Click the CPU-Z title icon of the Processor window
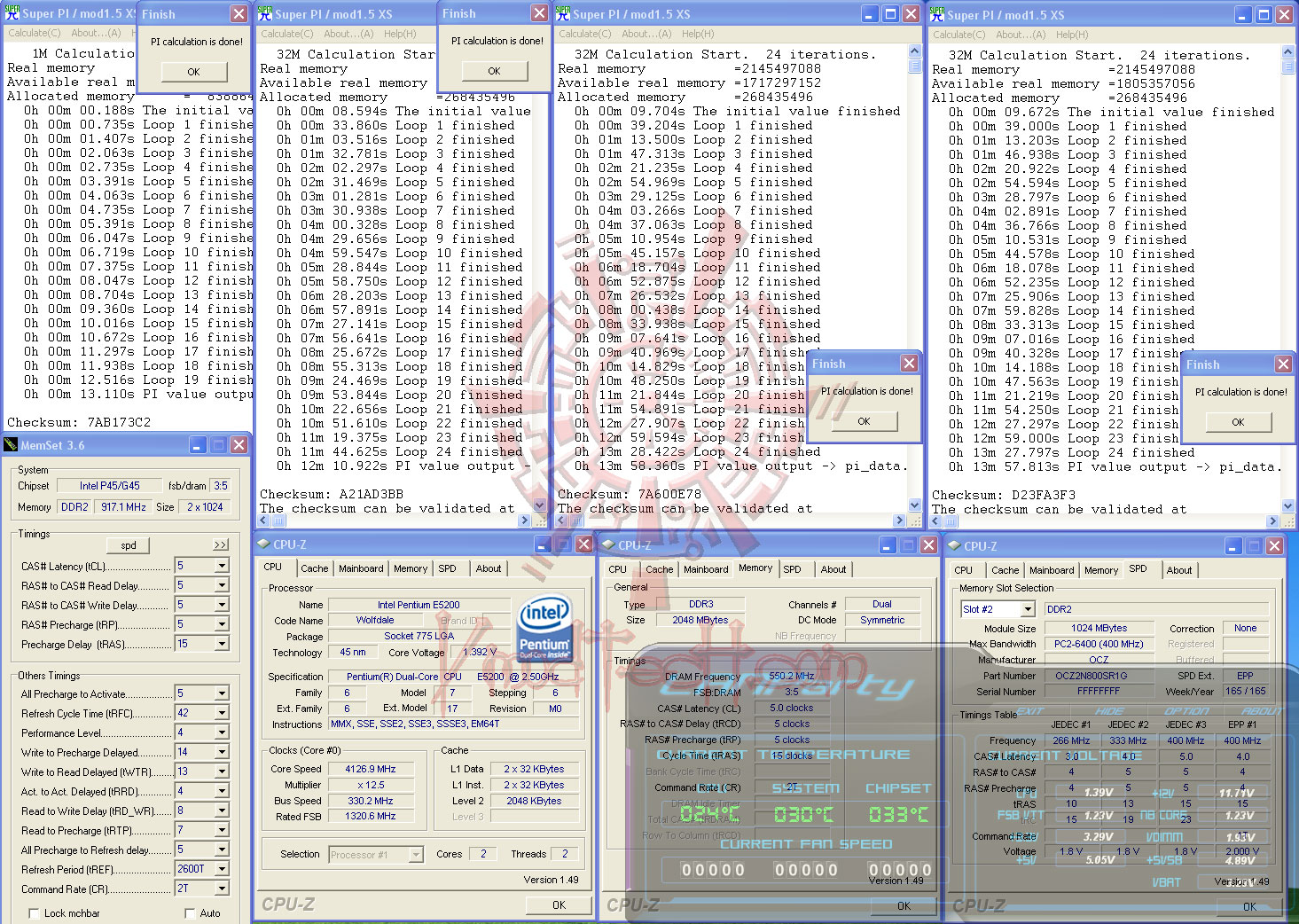The height and width of the screenshot is (924, 1299). coord(263,544)
